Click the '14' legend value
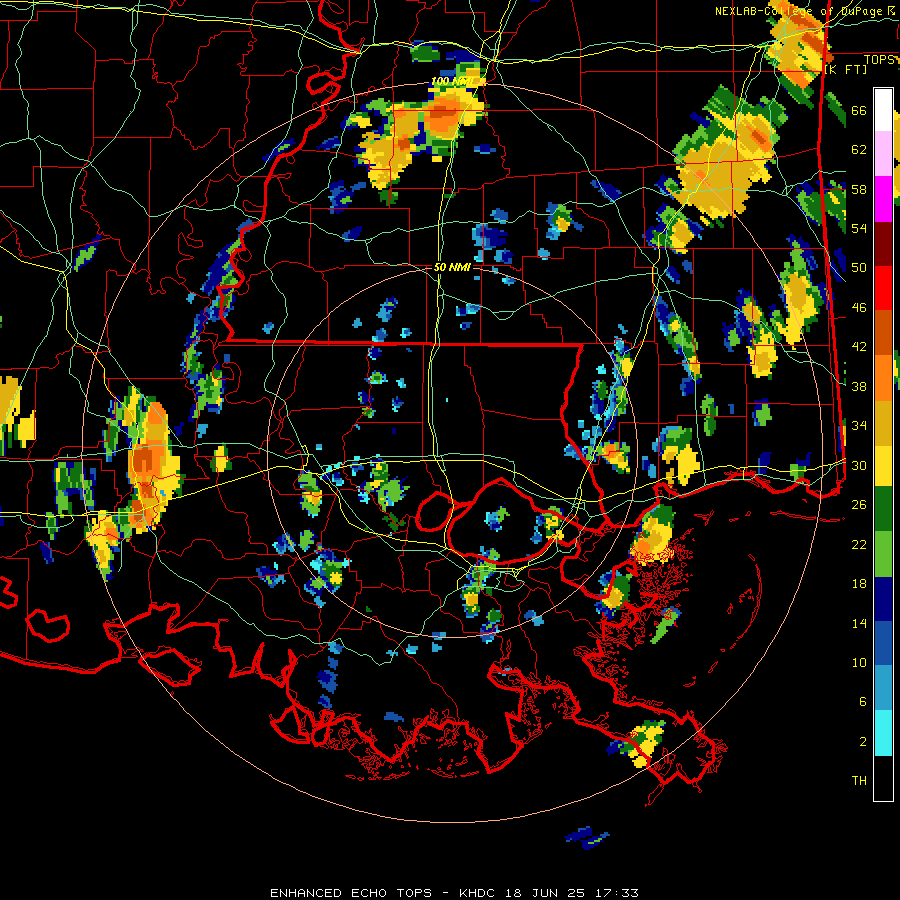The height and width of the screenshot is (900, 900). (859, 623)
